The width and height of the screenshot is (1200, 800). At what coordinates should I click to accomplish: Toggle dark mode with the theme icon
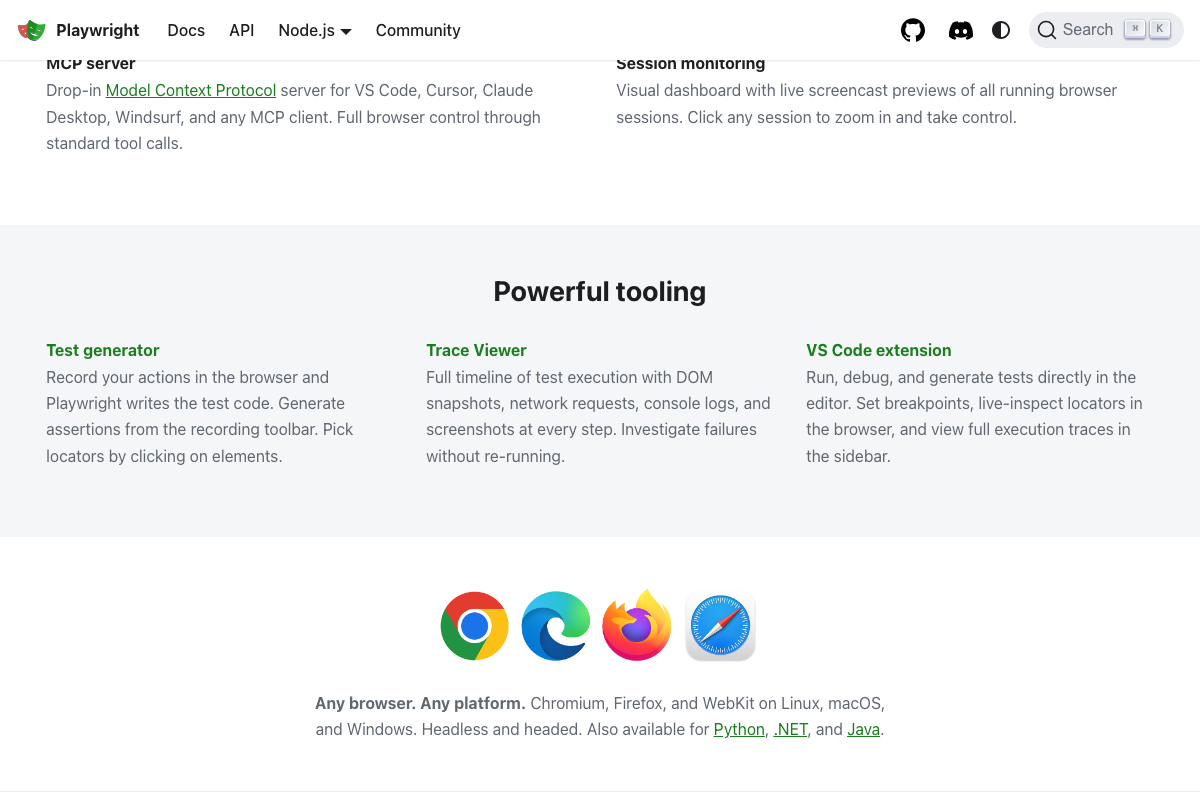coord(1001,30)
